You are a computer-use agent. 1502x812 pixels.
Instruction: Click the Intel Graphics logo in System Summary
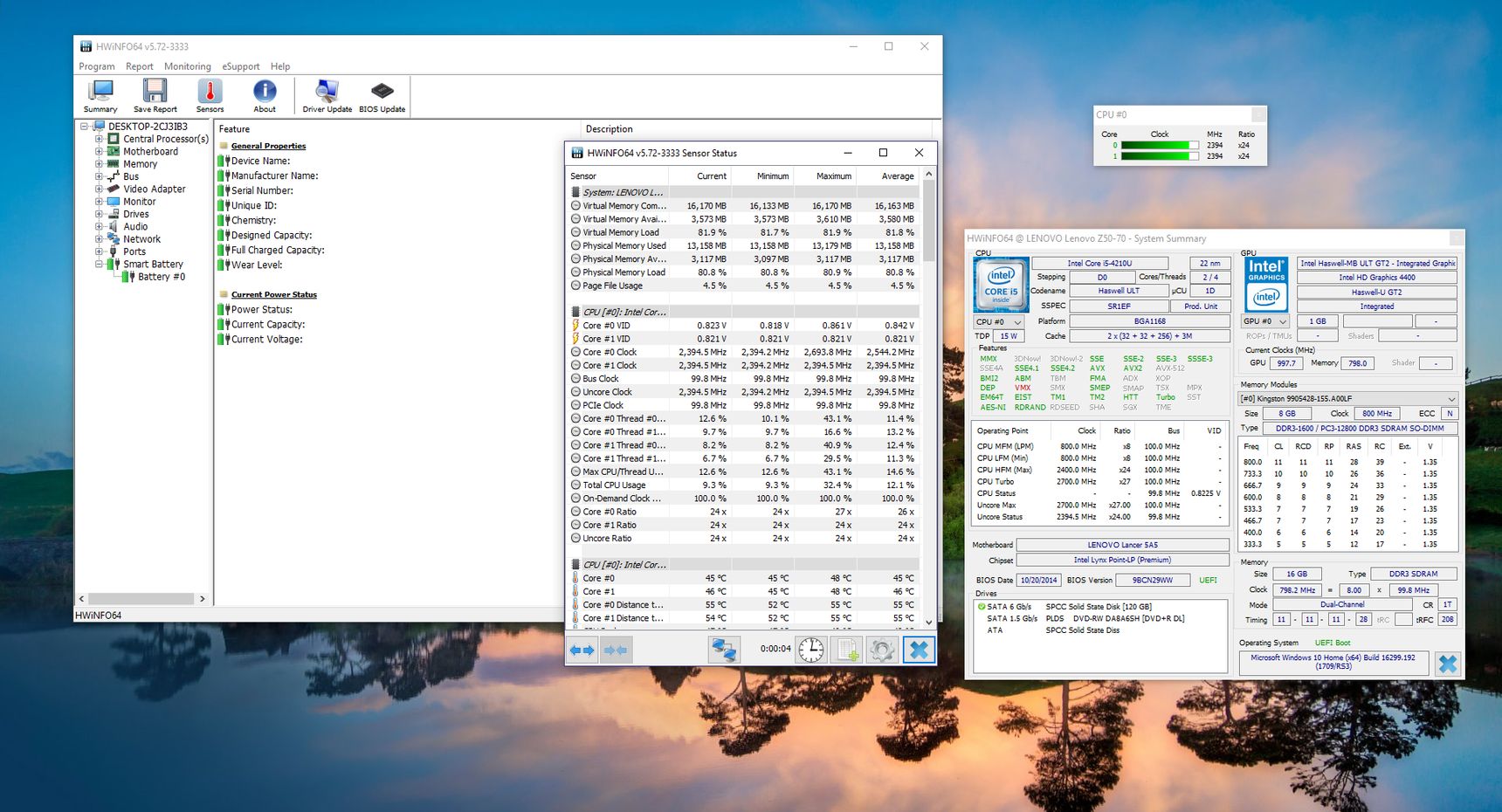point(1266,285)
